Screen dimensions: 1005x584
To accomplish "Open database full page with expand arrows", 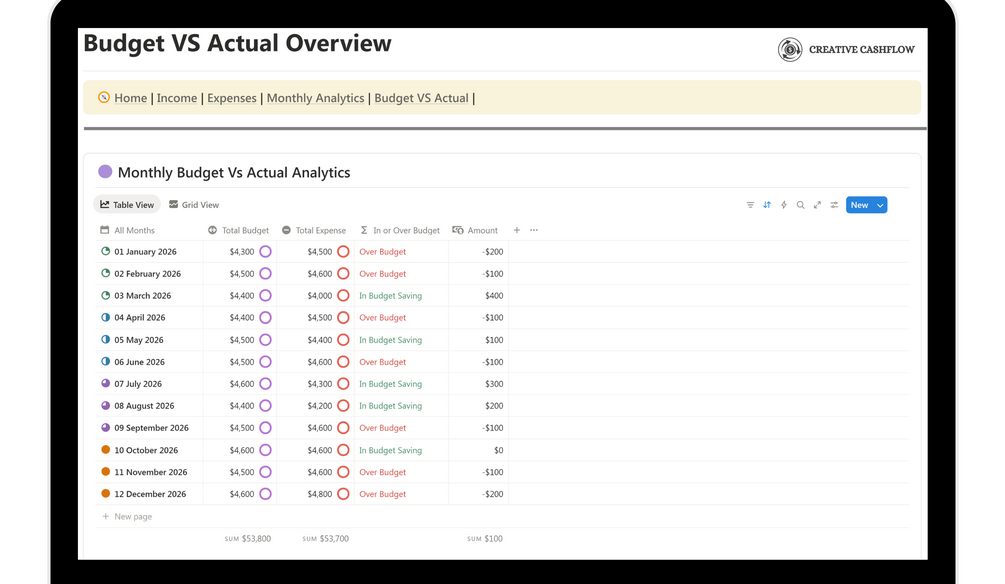I will click(817, 205).
